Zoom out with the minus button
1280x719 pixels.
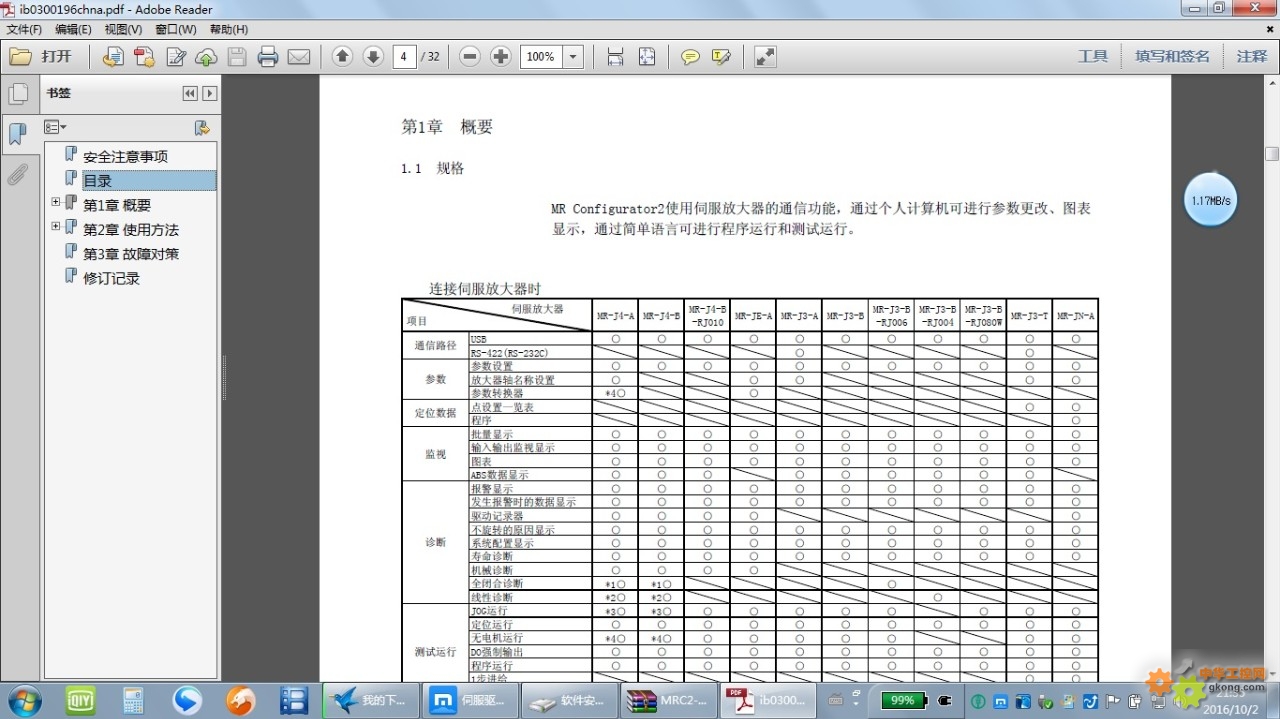[470, 57]
